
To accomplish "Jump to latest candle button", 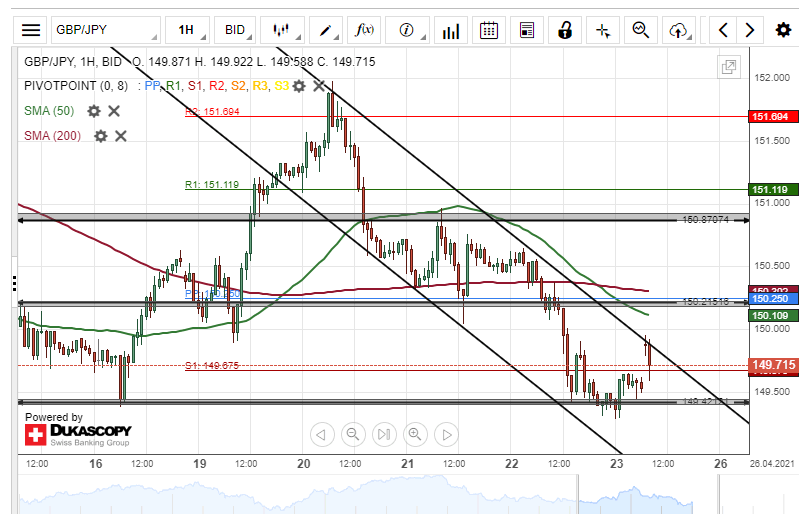I will coord(384,434).
